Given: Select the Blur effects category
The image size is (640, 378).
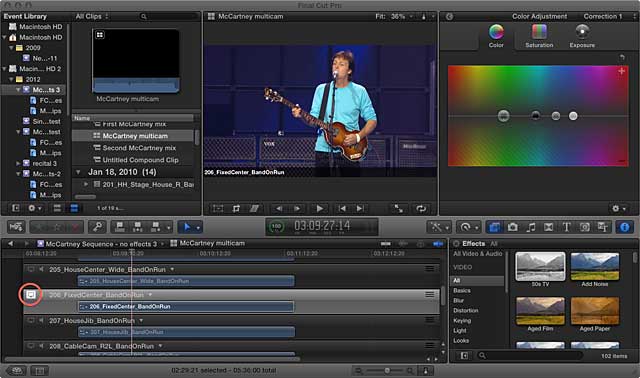Looking at the screenshot, I should (x=459, y=300).
